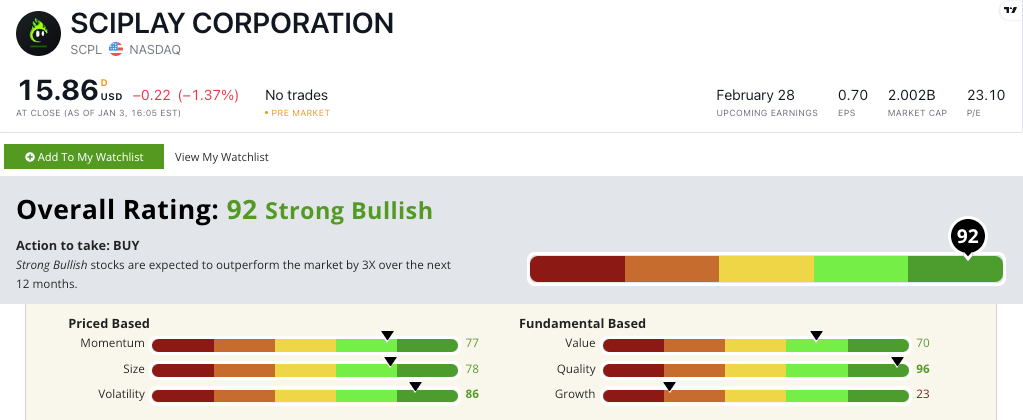Click the Value bar triangle marker

tap(816, 336)
